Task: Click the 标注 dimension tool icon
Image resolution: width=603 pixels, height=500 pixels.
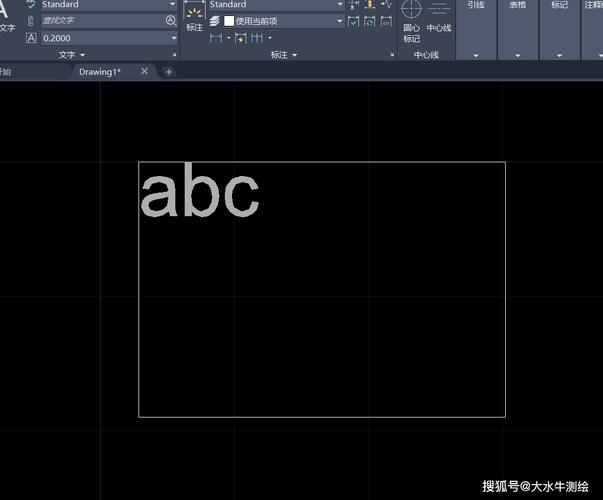Action: [x=194, y=17]
